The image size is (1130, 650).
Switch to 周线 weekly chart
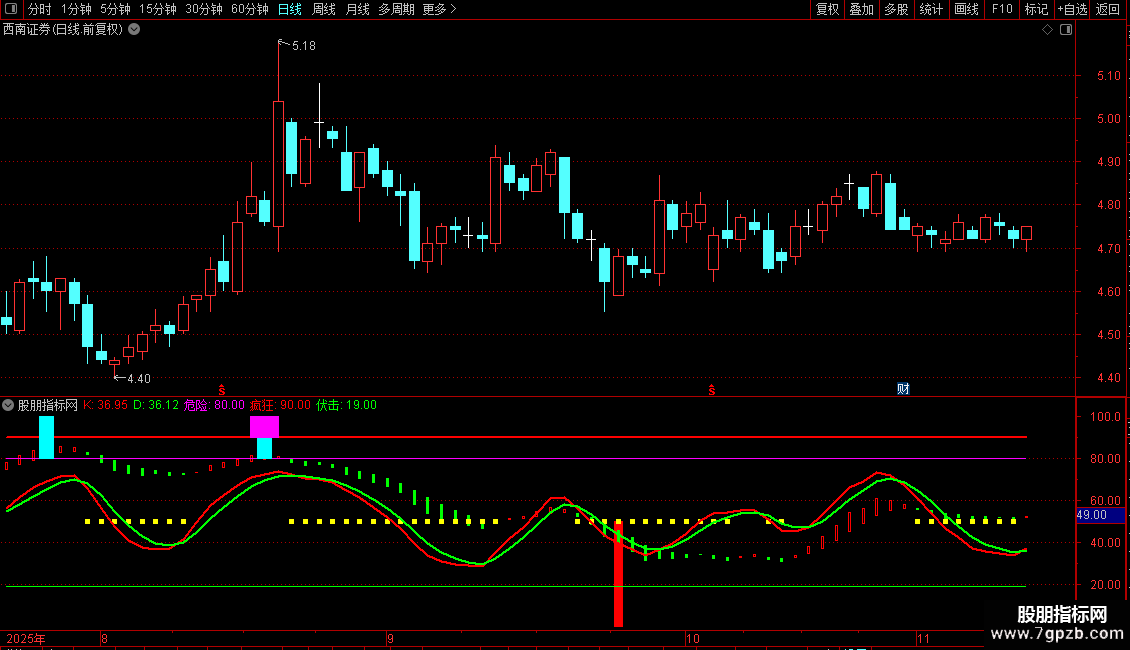click(324, 9)
